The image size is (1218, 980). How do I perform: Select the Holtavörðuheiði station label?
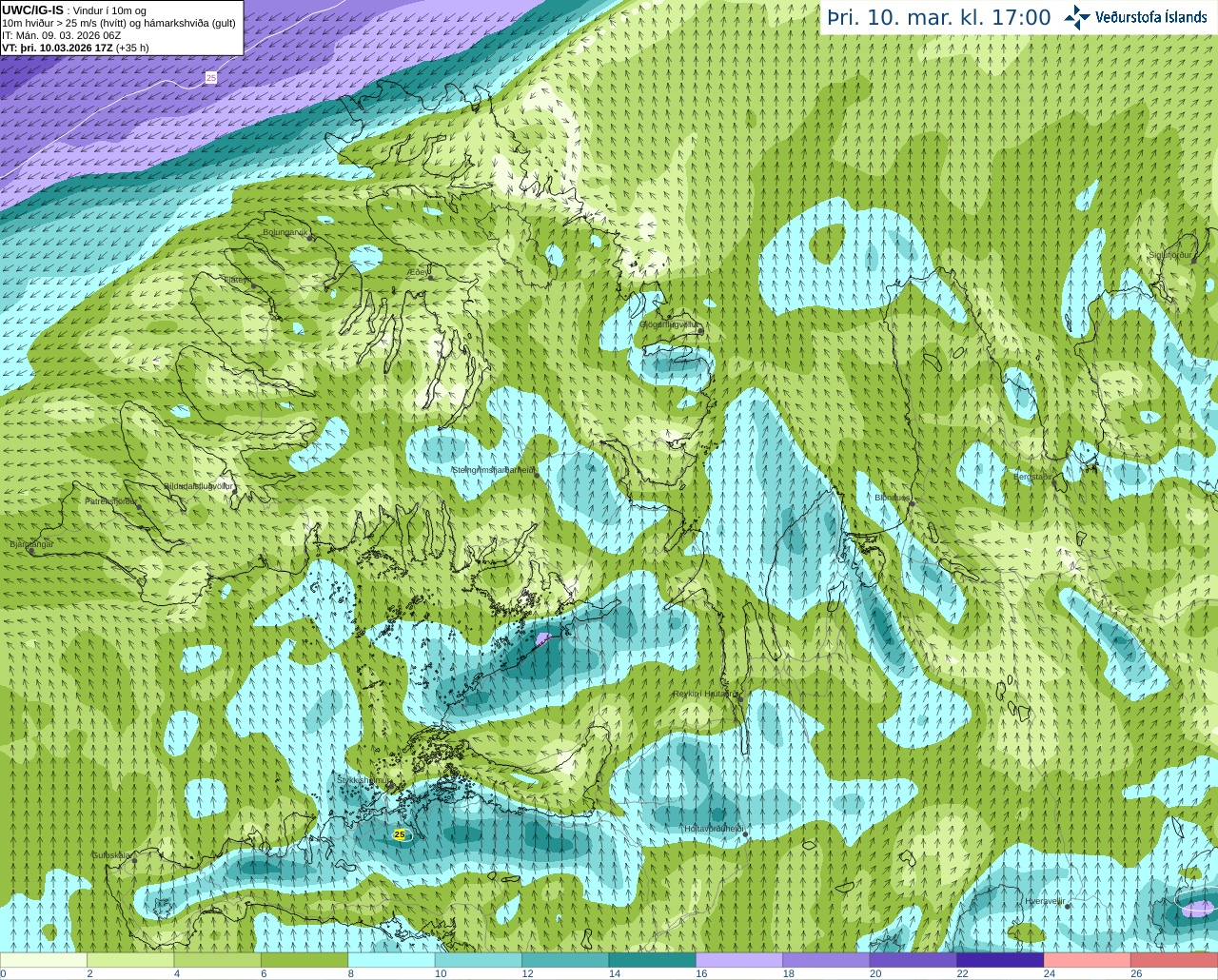714,829
